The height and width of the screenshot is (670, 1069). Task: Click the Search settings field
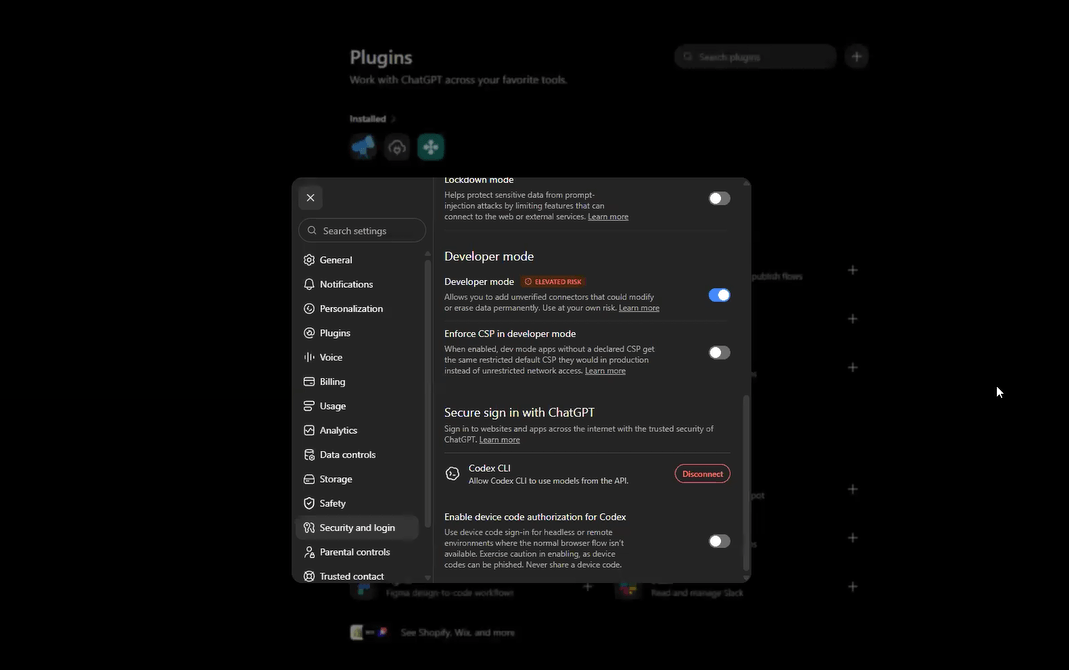(x=362, y=230)
